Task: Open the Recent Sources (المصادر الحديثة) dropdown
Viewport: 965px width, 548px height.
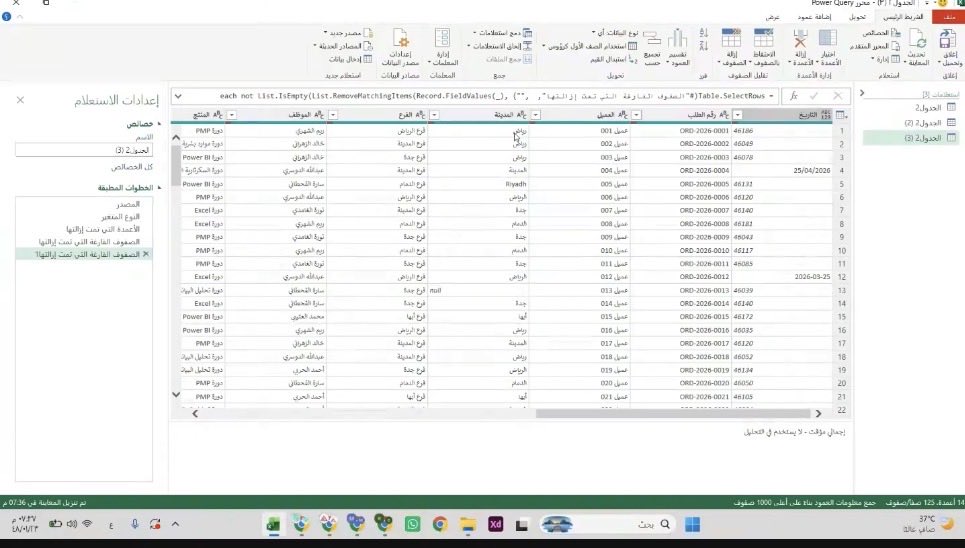Action: [343, 46]
